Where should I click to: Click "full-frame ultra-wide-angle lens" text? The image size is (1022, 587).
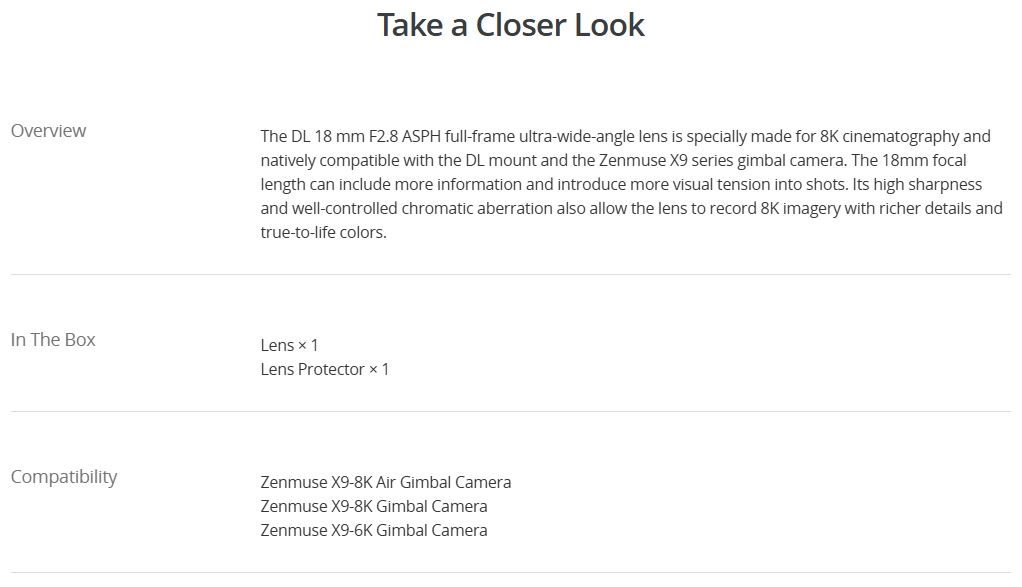(x=560, y=136)
